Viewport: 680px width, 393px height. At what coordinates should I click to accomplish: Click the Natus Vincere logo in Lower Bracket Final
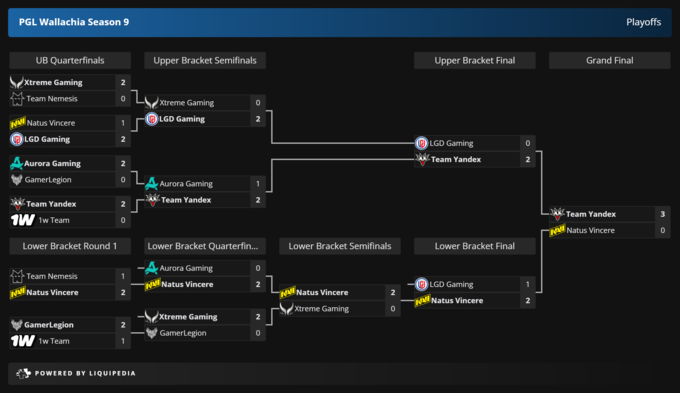pyautogui.click(x=422, y=300)
